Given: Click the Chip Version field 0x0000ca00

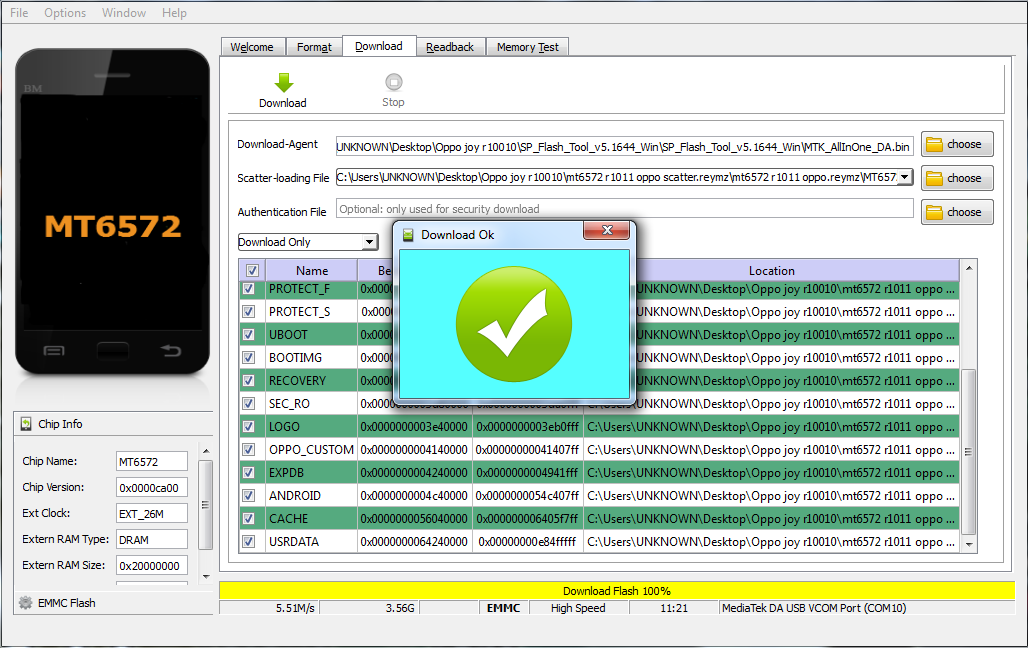Looking at the screenshot, I should [x=152, y=487].
